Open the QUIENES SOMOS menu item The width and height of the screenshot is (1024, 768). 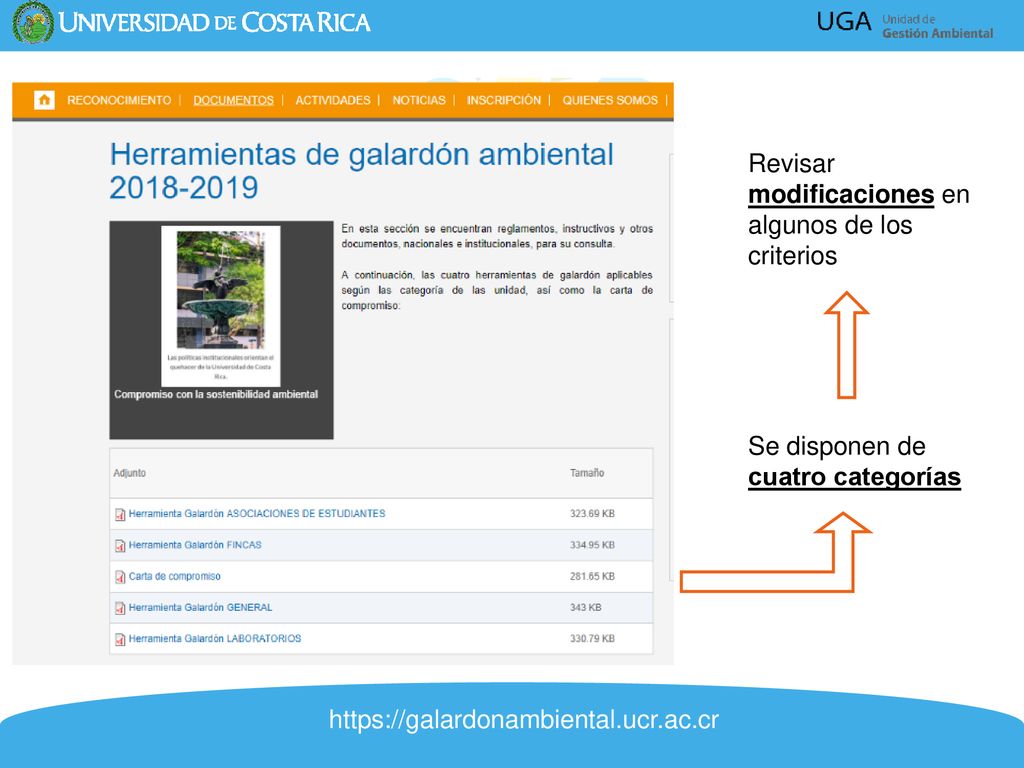(x=610, y=101)
